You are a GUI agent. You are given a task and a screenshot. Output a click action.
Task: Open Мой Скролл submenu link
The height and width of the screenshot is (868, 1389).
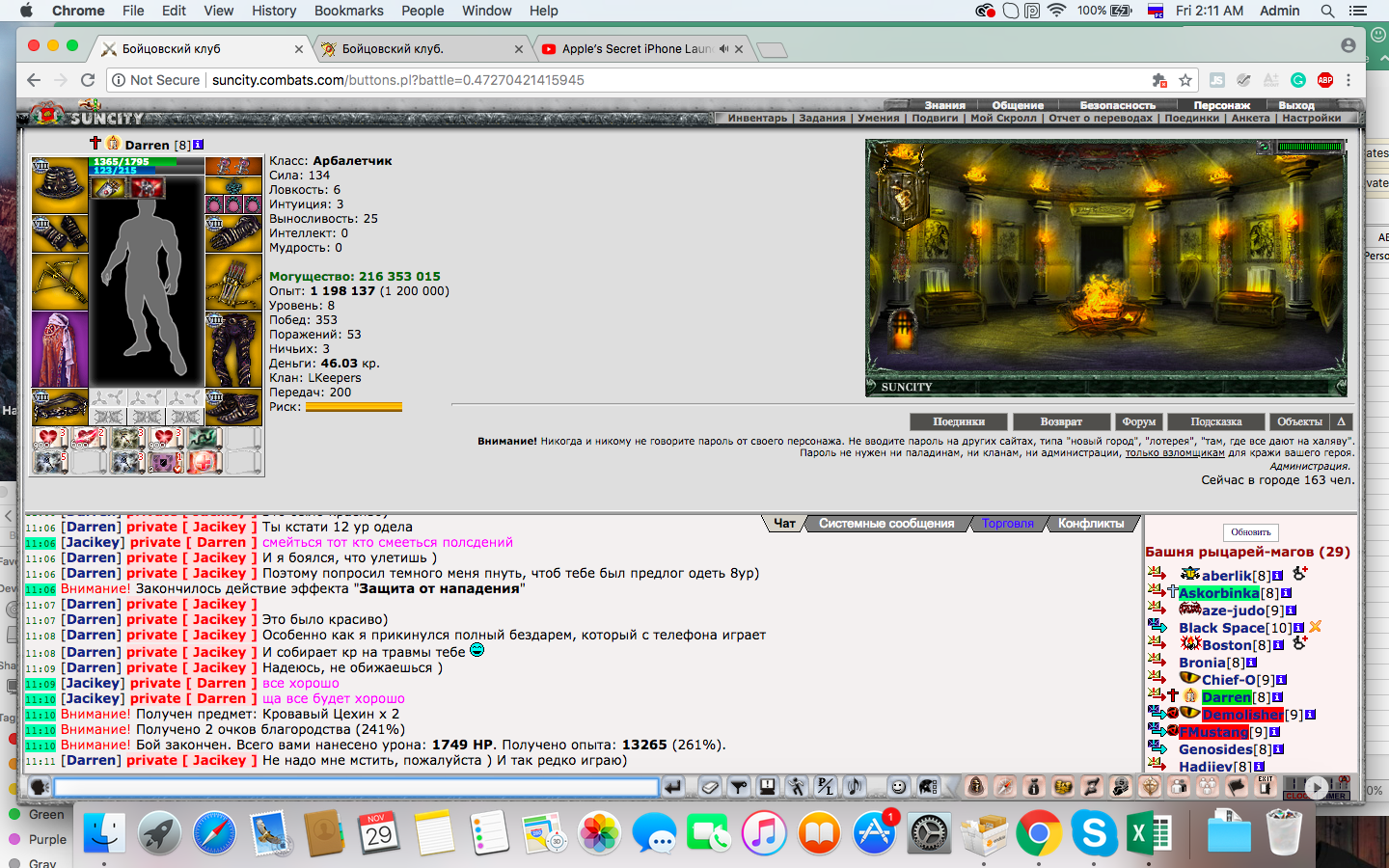pyautogui.click(x=1003, y=118)
